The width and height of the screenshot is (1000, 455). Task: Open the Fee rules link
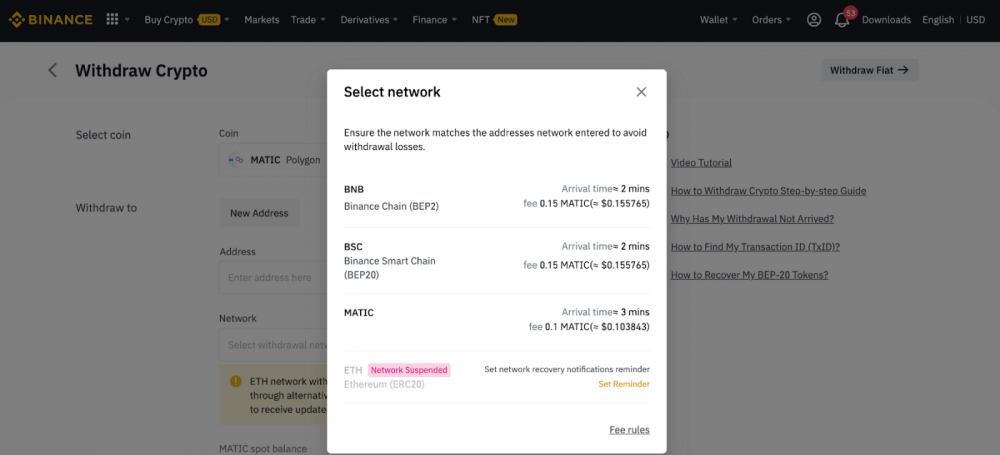629,429
